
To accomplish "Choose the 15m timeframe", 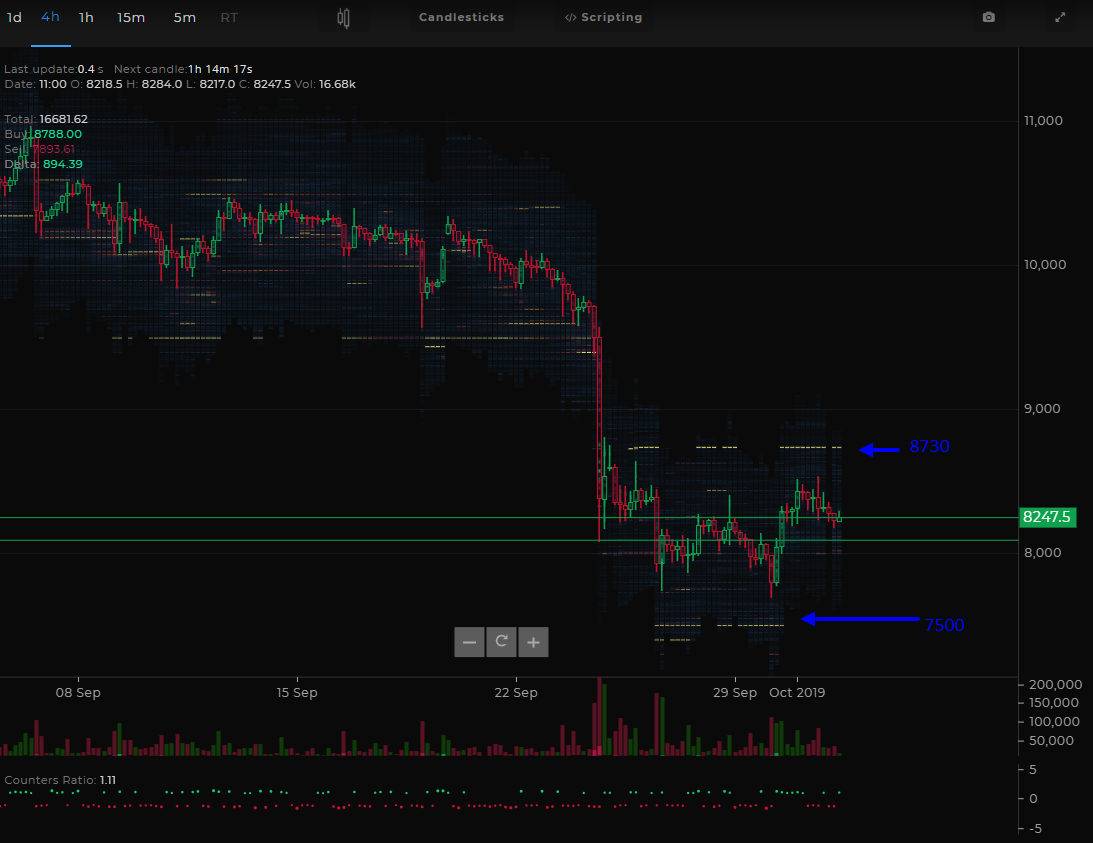I will tap(131, 17).
